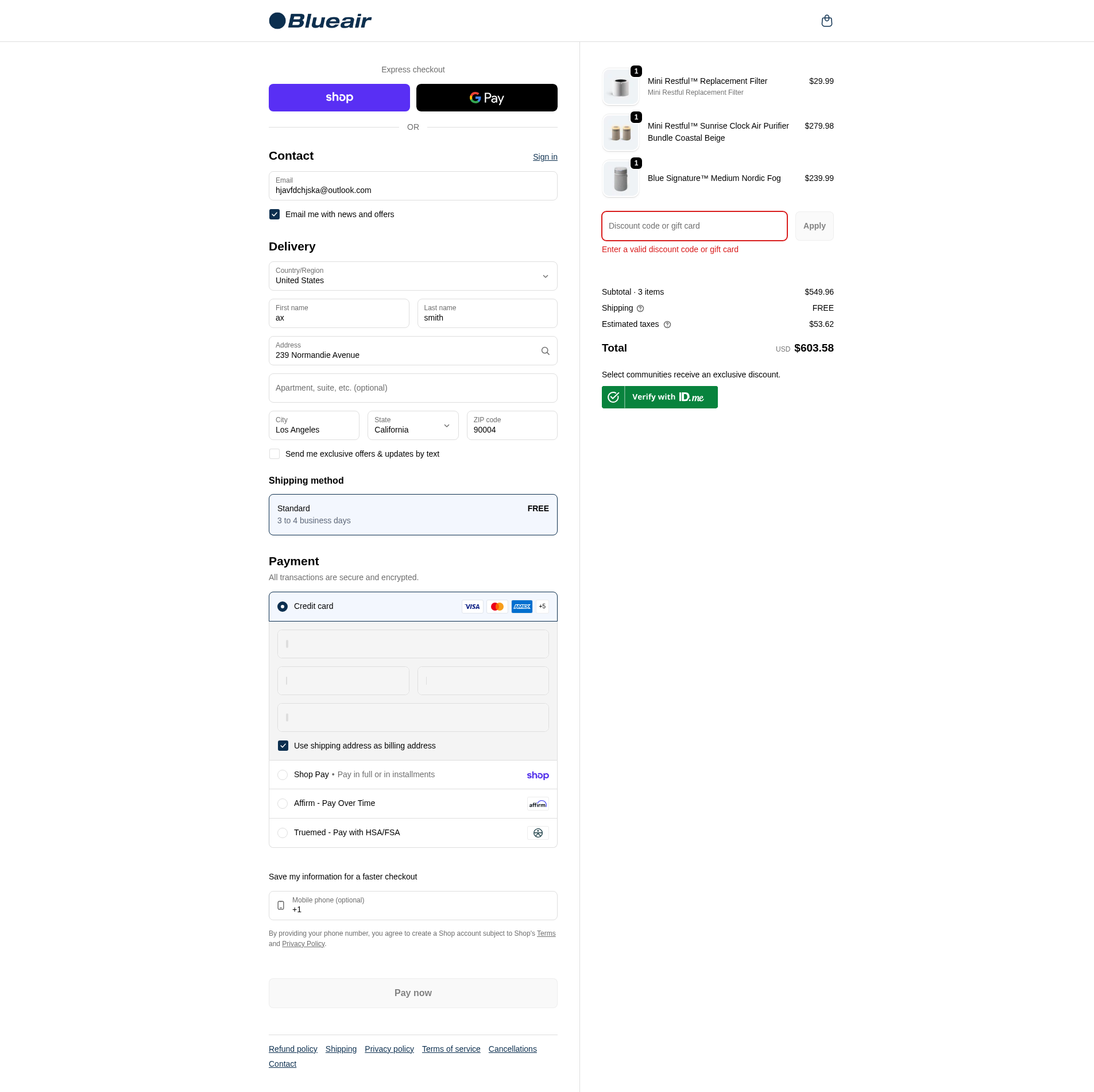
Task: Click the estimated taxes help icon
Action: pos(667,325)
